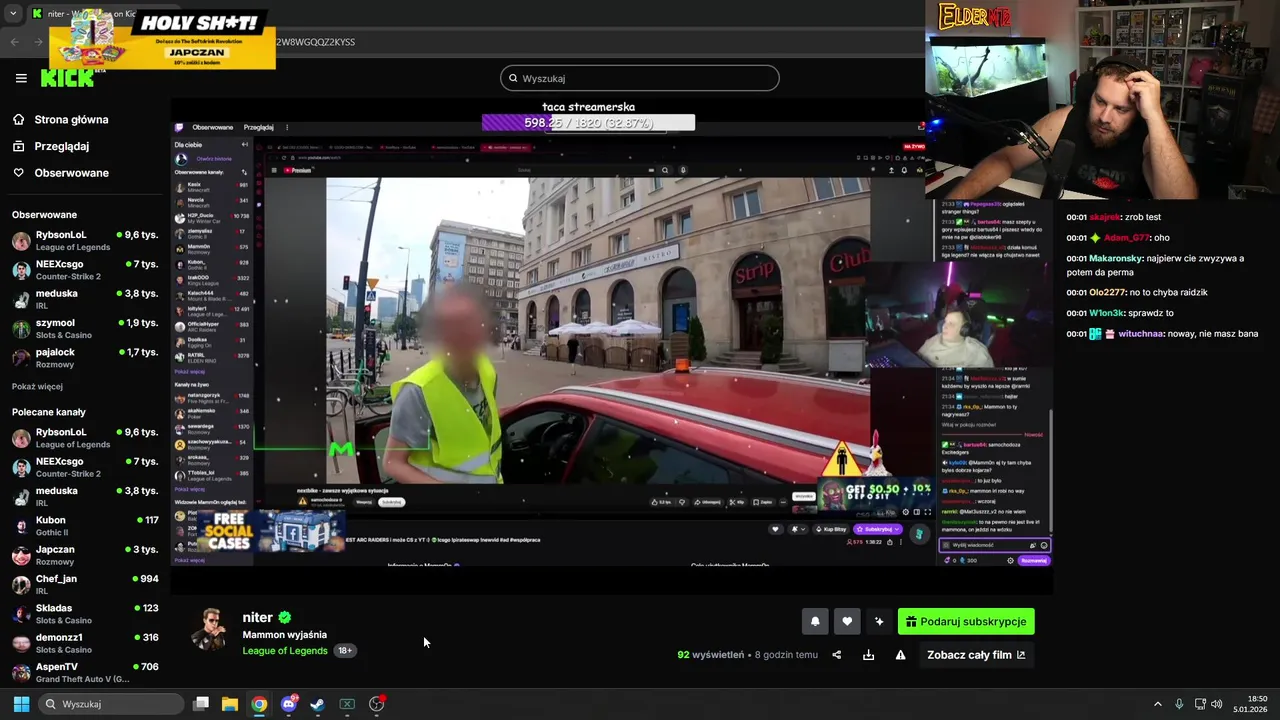The image size is (1280, 720).
Task: Click the Mammon wyjaśnia clip title
Action: [285, 635]
